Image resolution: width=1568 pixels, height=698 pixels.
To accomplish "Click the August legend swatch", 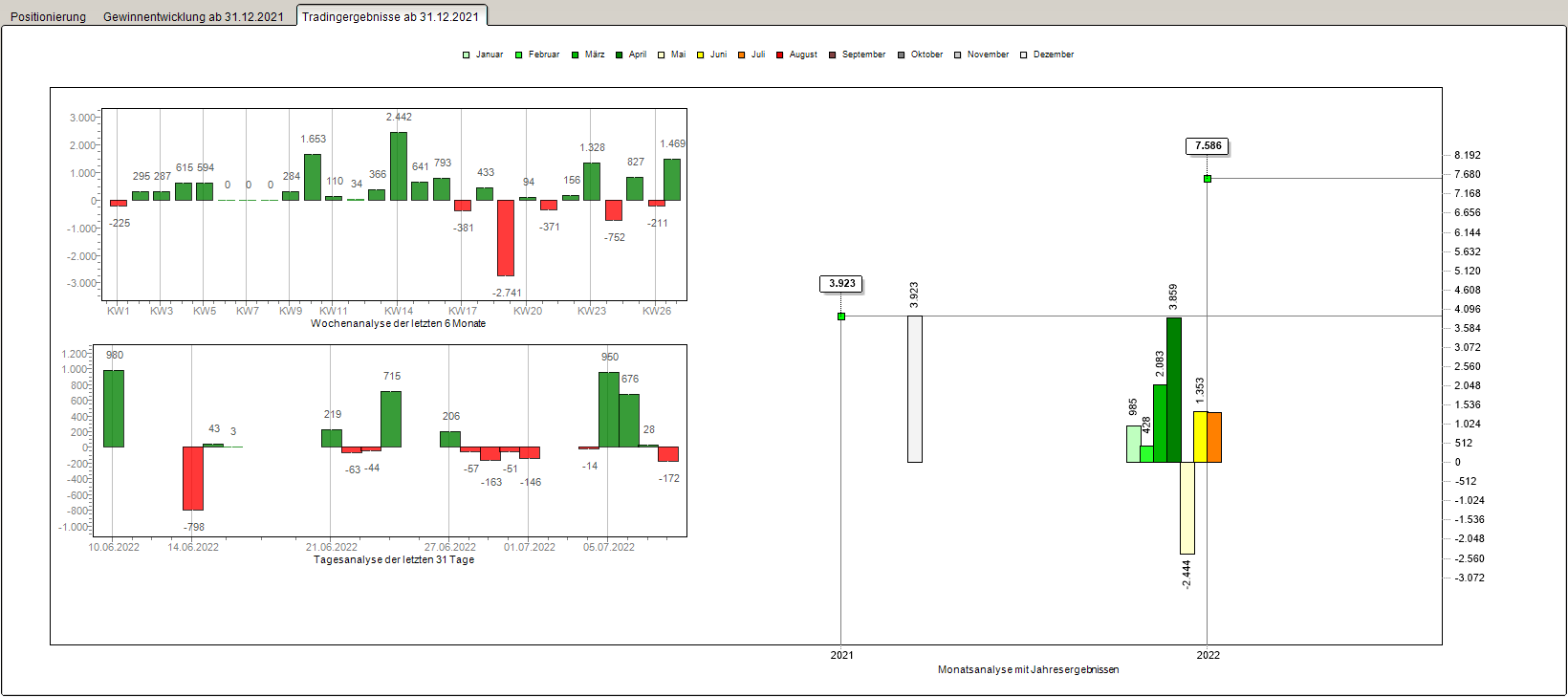I will pyautogui.click(x=780, y=55).
